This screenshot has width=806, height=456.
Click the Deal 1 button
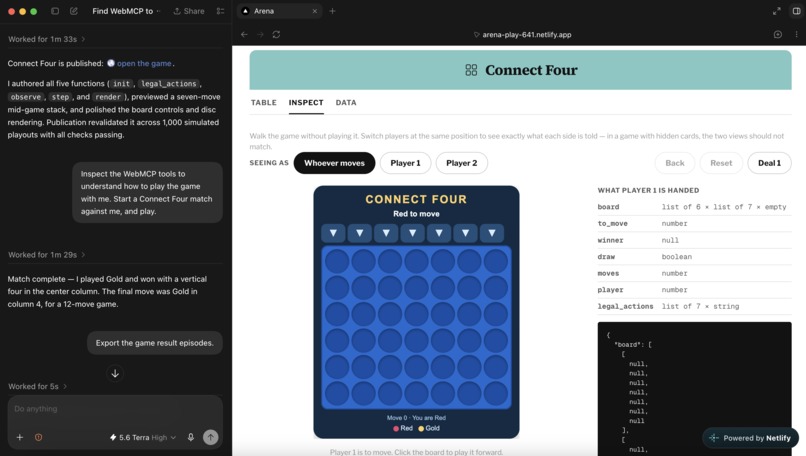coord(769,163)
